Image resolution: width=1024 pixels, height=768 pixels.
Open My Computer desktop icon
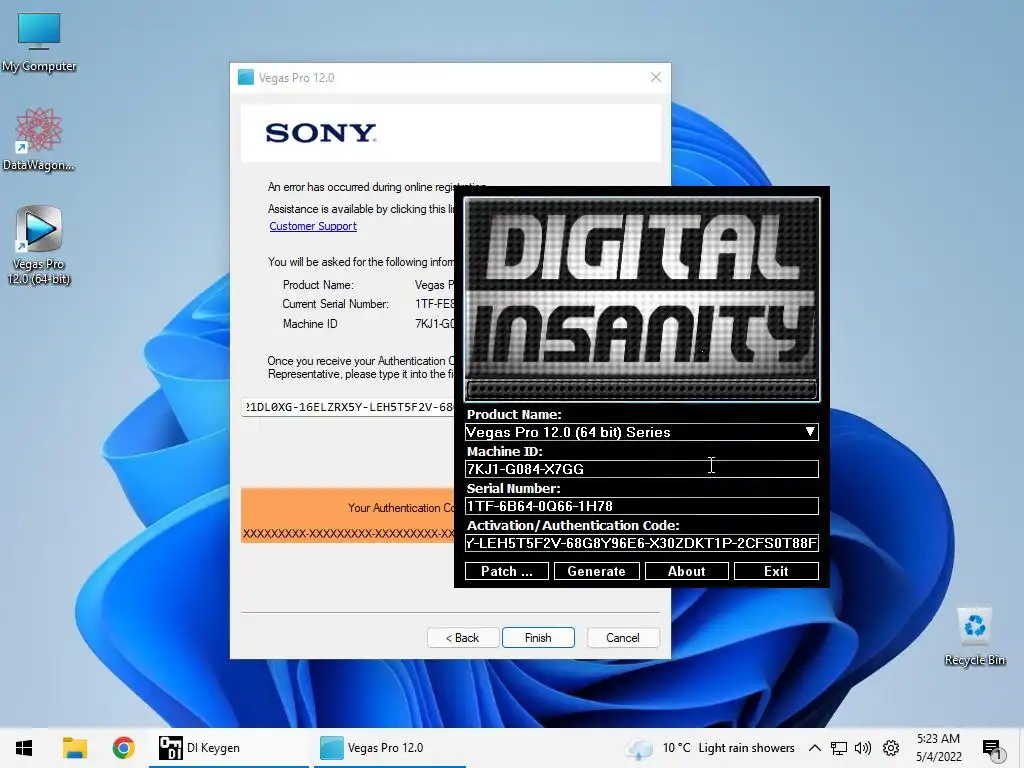[39, 42]
